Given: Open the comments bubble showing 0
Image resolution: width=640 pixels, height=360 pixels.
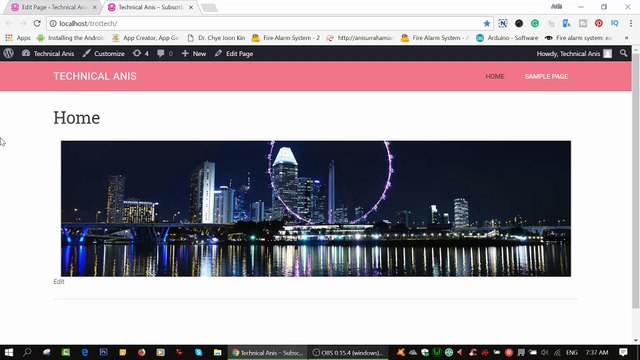Looking at the screenshot, I should [164, 53].
